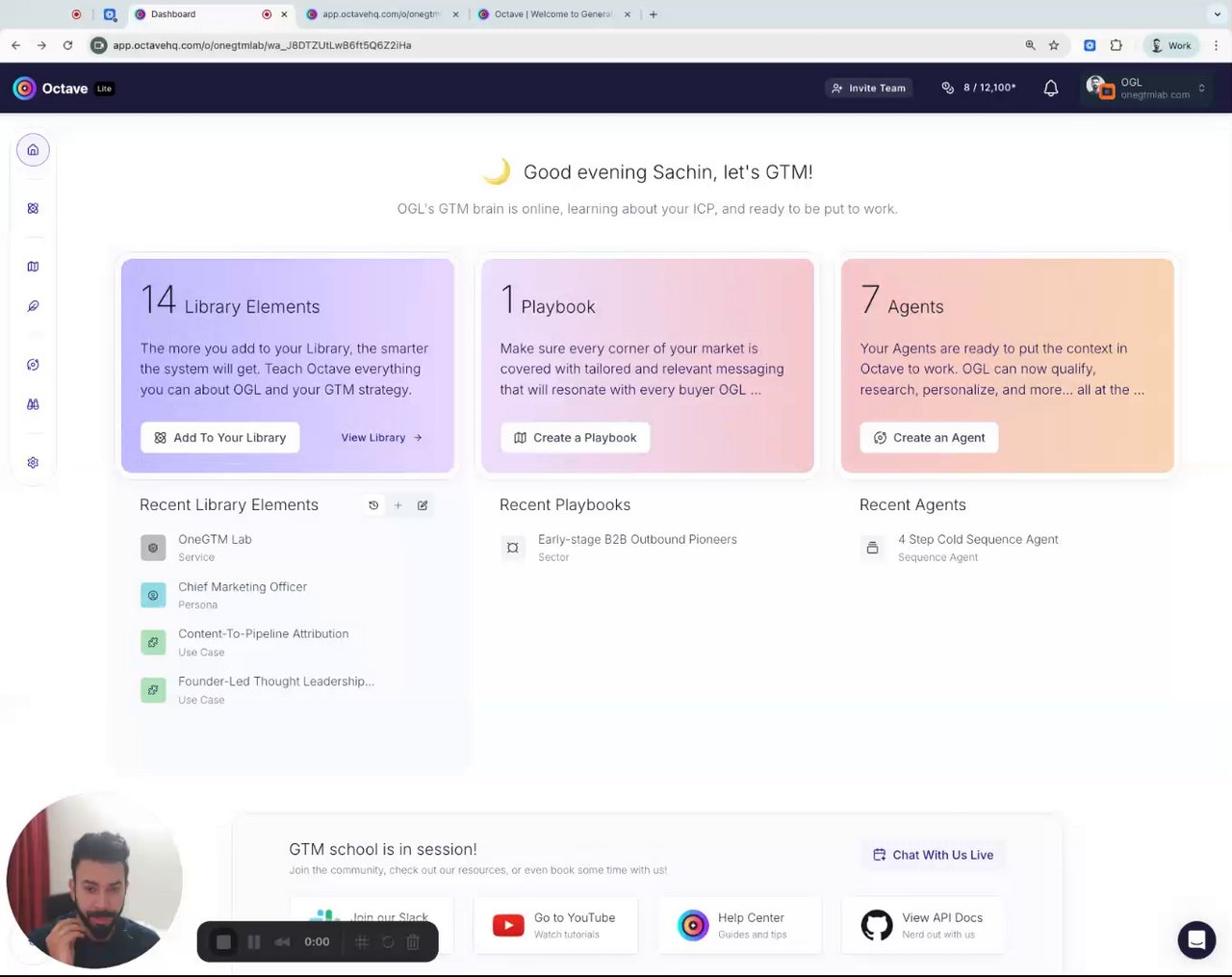Click the plus icon beside Recent Library Elements
The height and width of the screenshot is (977, 1232).
[398, 505]
